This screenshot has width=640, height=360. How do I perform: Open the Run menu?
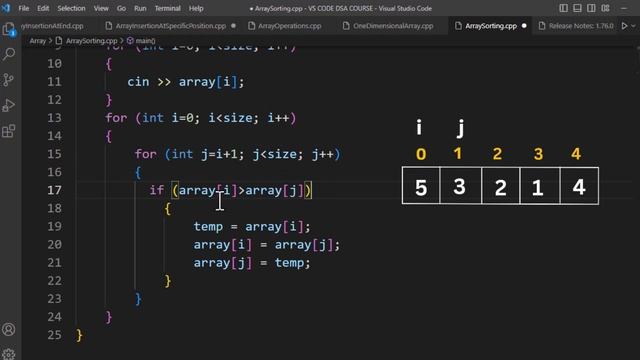(140, 8)
